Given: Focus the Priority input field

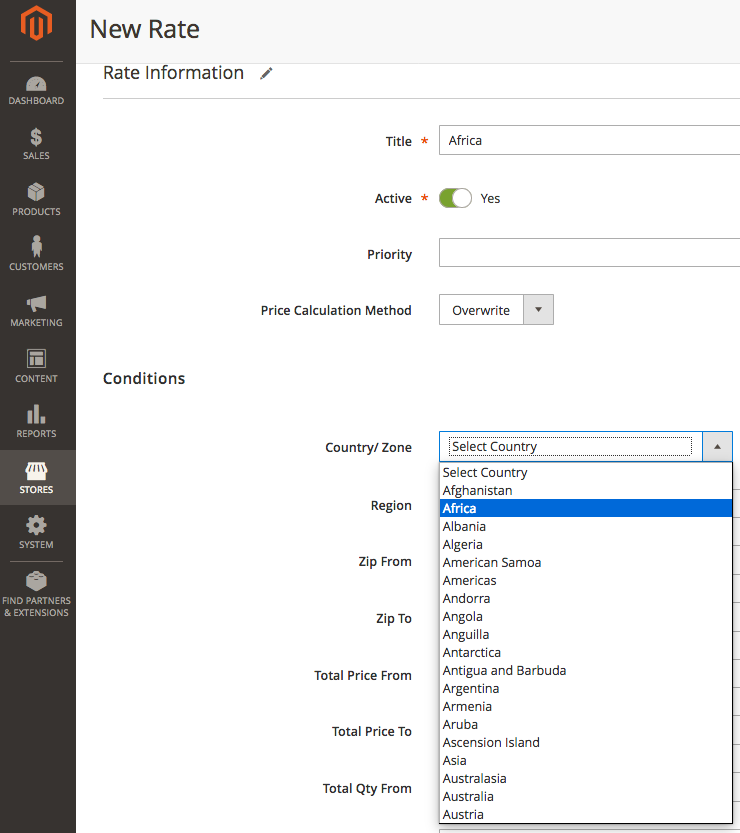Looking at the screenshot, I should pos(590,253).
